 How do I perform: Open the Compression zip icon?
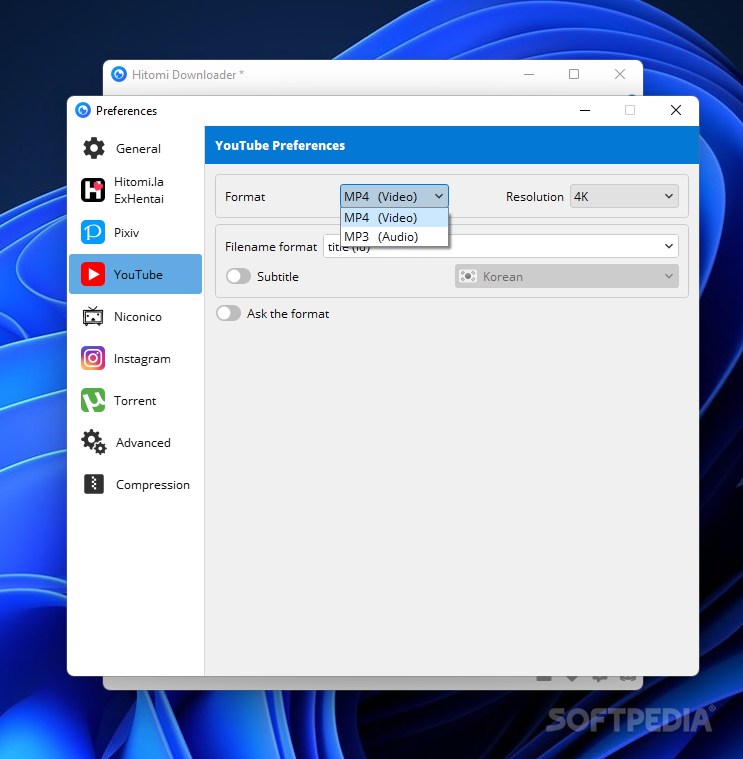94,484
